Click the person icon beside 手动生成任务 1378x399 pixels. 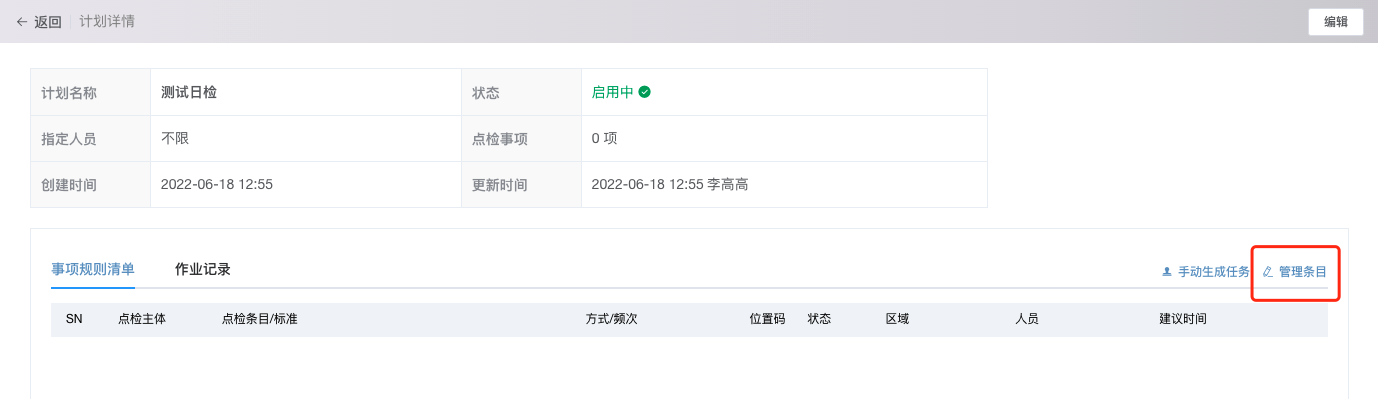coord(1167,271)
